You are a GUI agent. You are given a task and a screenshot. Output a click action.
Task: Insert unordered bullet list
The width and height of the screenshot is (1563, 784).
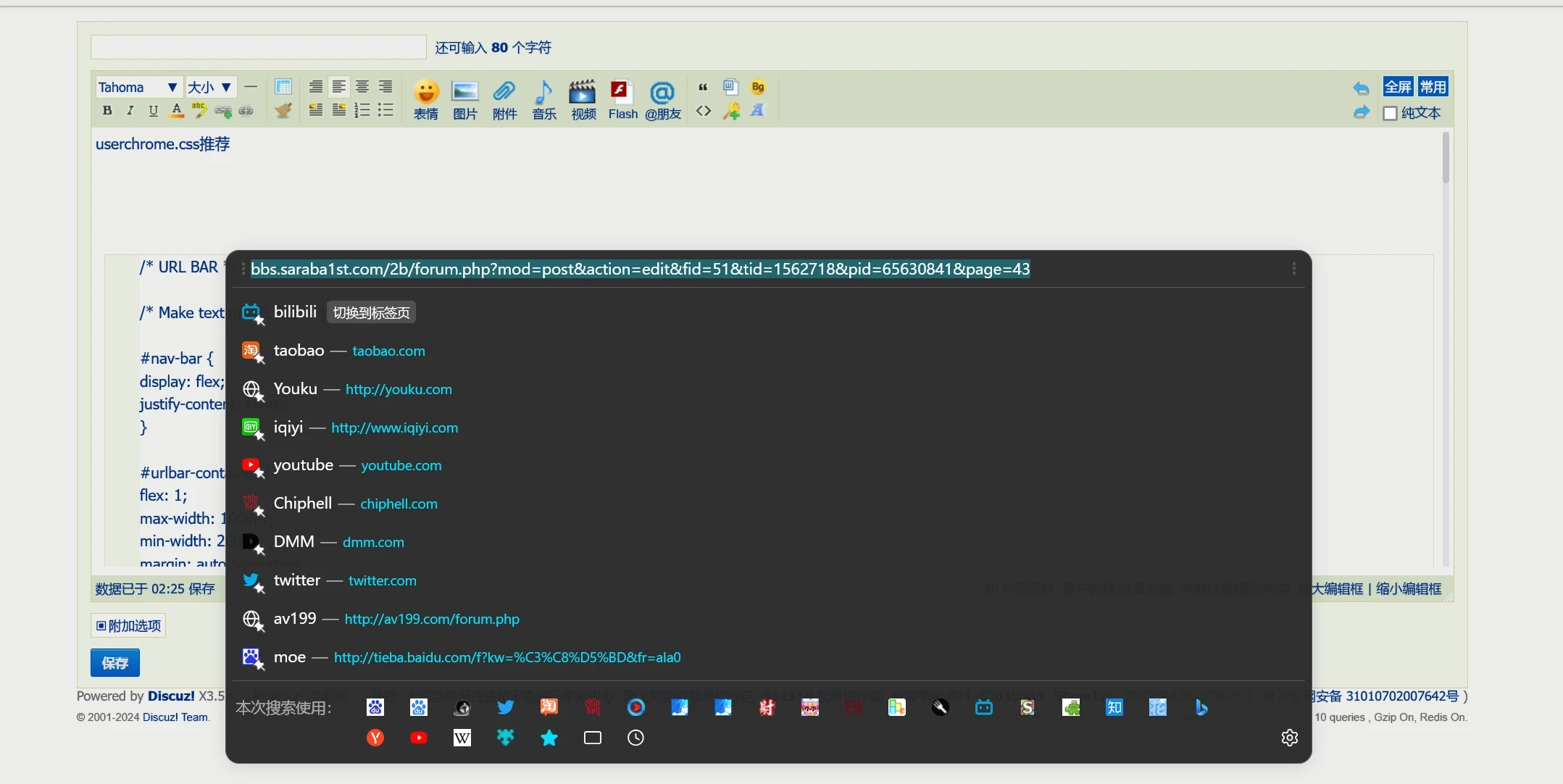pos(385,110)
